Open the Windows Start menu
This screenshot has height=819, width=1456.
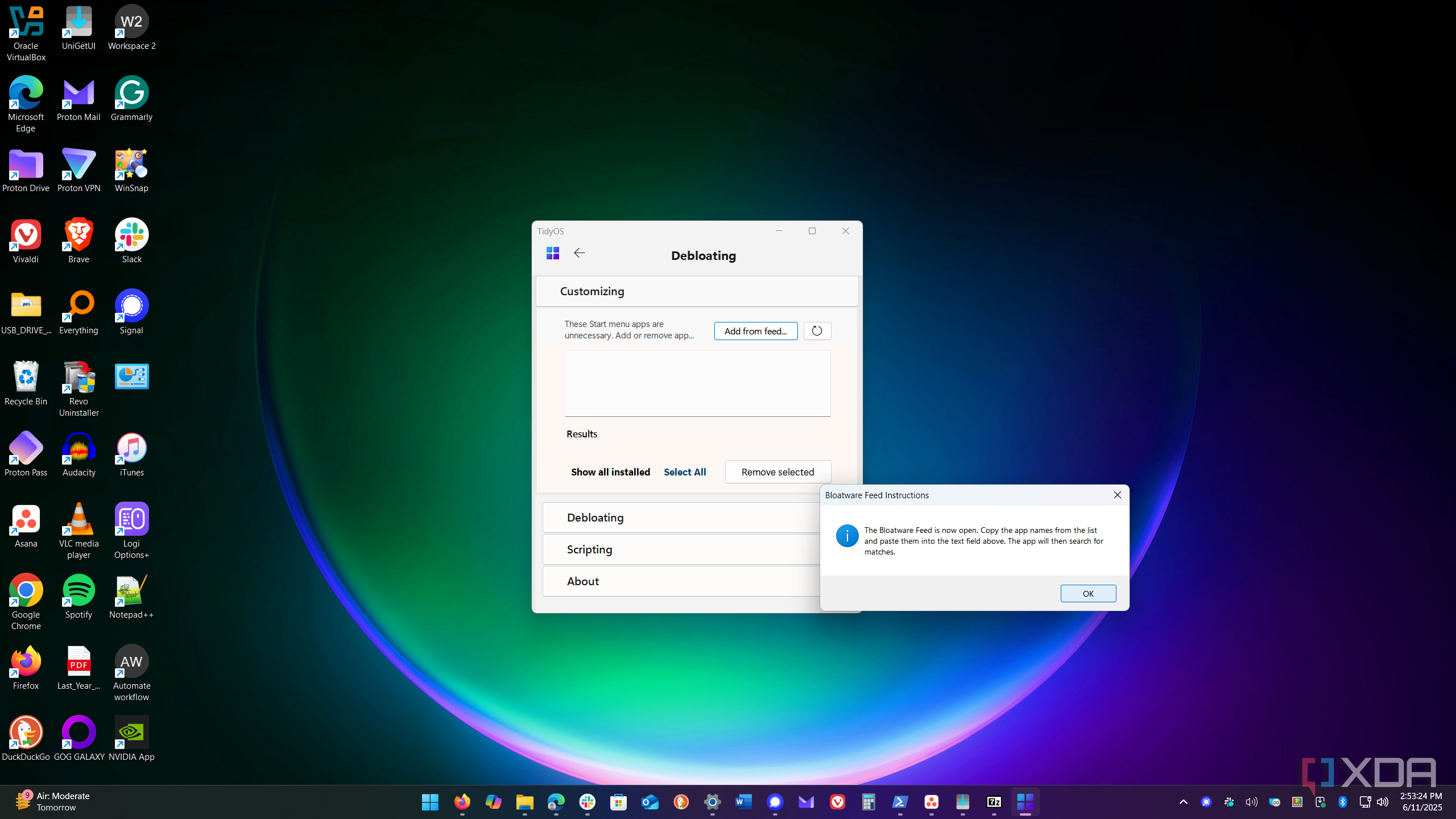coord(431,802)
